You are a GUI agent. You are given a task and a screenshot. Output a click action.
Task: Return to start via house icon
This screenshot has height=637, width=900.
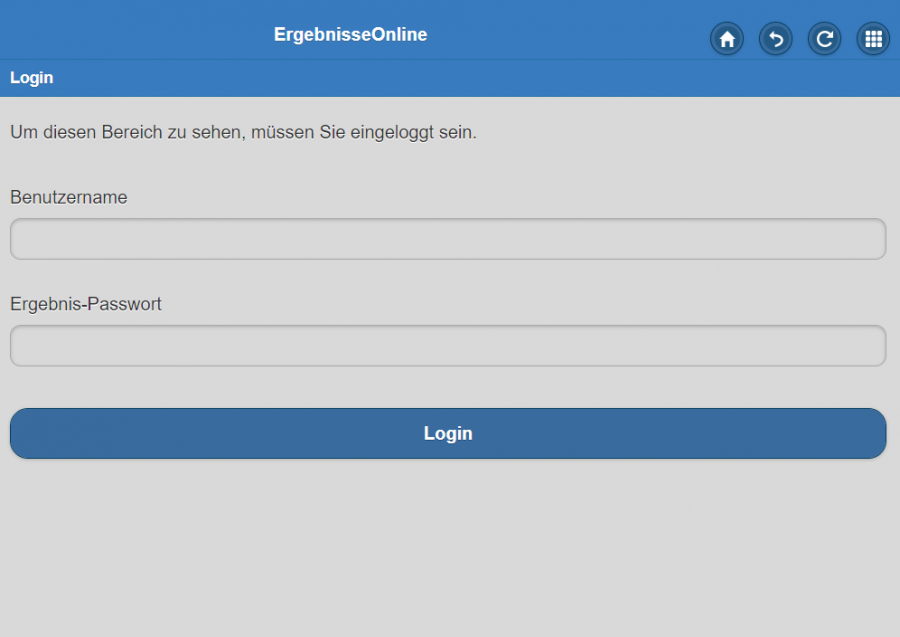(727, 39)
